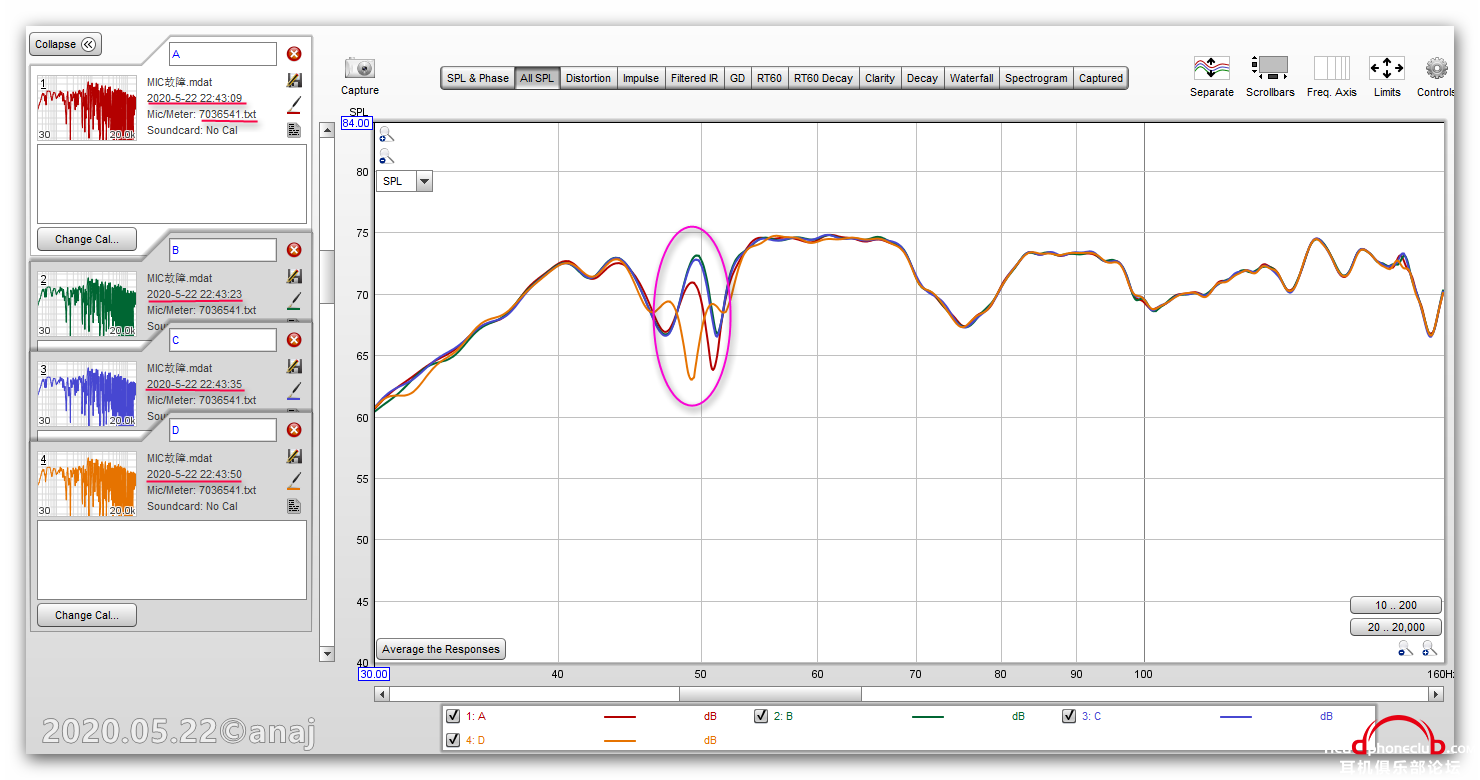Click the right magnifier under 20 .. 20,000
The width and height of the screenshot is (1480, 780).
(x=1428, y=649)
